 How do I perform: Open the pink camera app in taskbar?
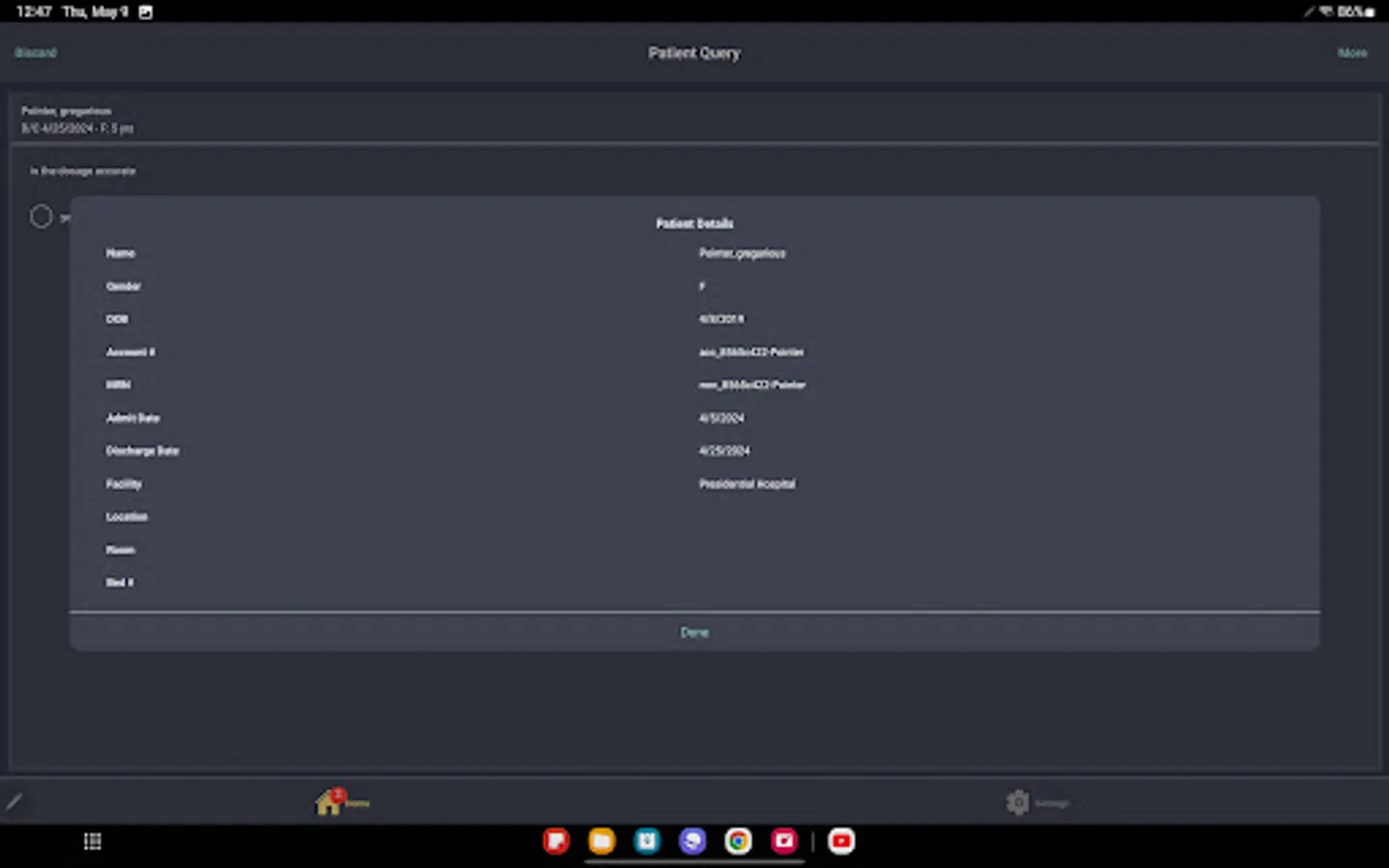point(784,842)
